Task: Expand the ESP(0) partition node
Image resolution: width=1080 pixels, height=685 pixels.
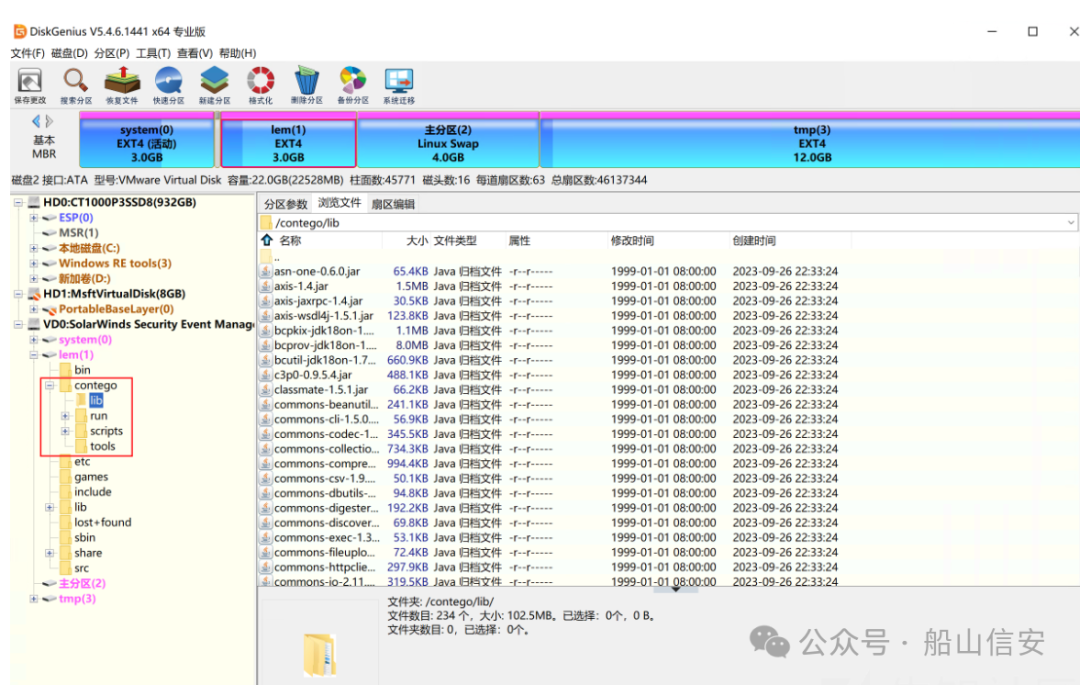Action: click(34, 218)
